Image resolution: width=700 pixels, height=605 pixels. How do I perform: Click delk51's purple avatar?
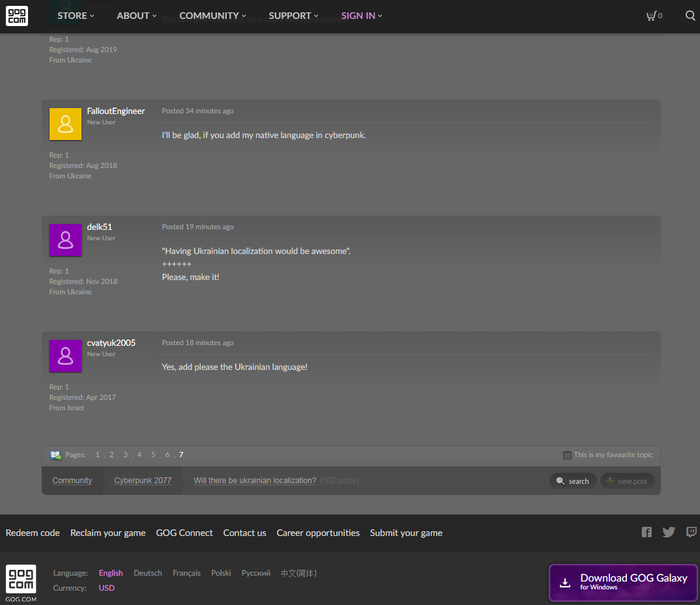(x=65, y=240)
